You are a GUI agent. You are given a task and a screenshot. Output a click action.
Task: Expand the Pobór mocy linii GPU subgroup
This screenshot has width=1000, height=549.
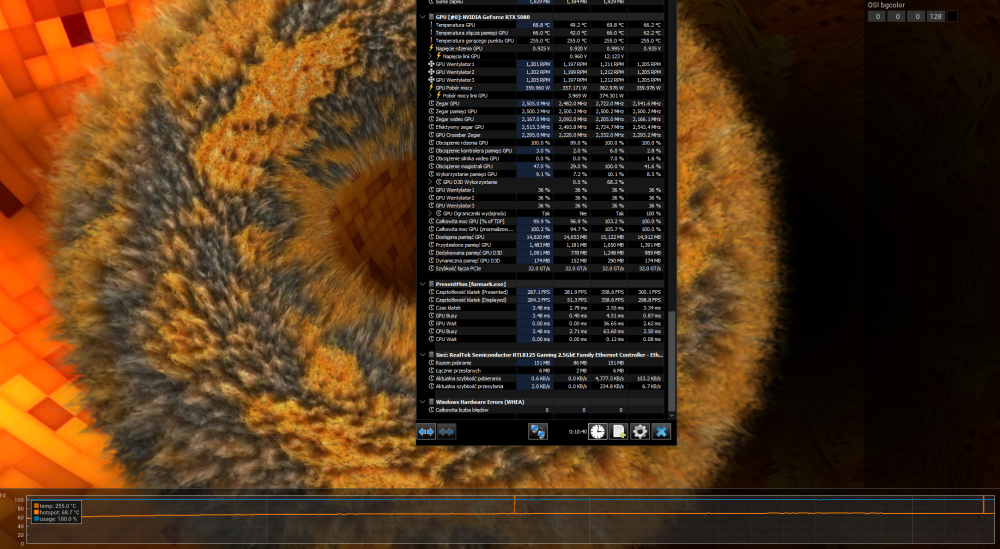431,96
